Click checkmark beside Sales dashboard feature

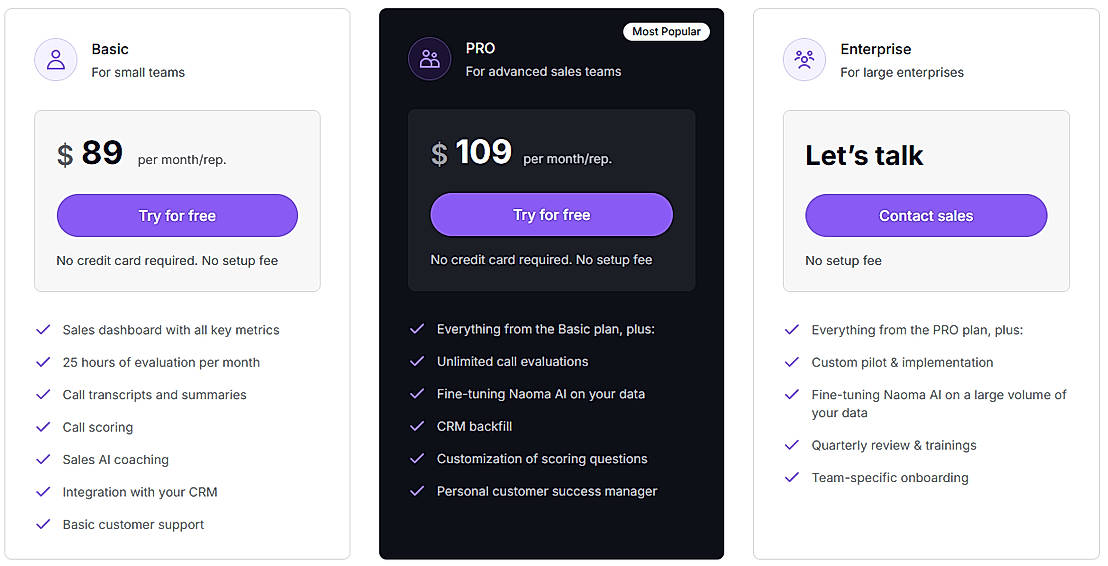43,330
